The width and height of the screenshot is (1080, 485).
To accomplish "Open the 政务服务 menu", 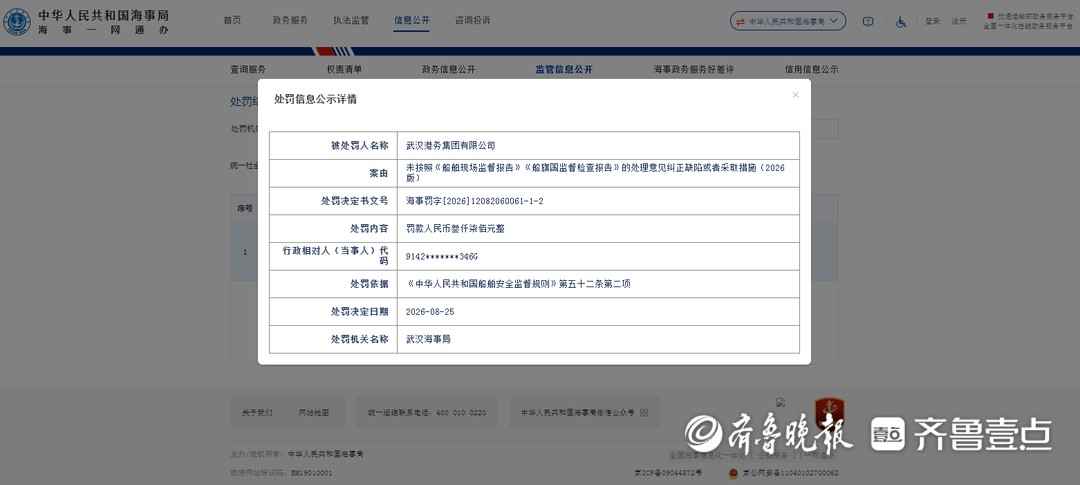I will coord(290,21).
